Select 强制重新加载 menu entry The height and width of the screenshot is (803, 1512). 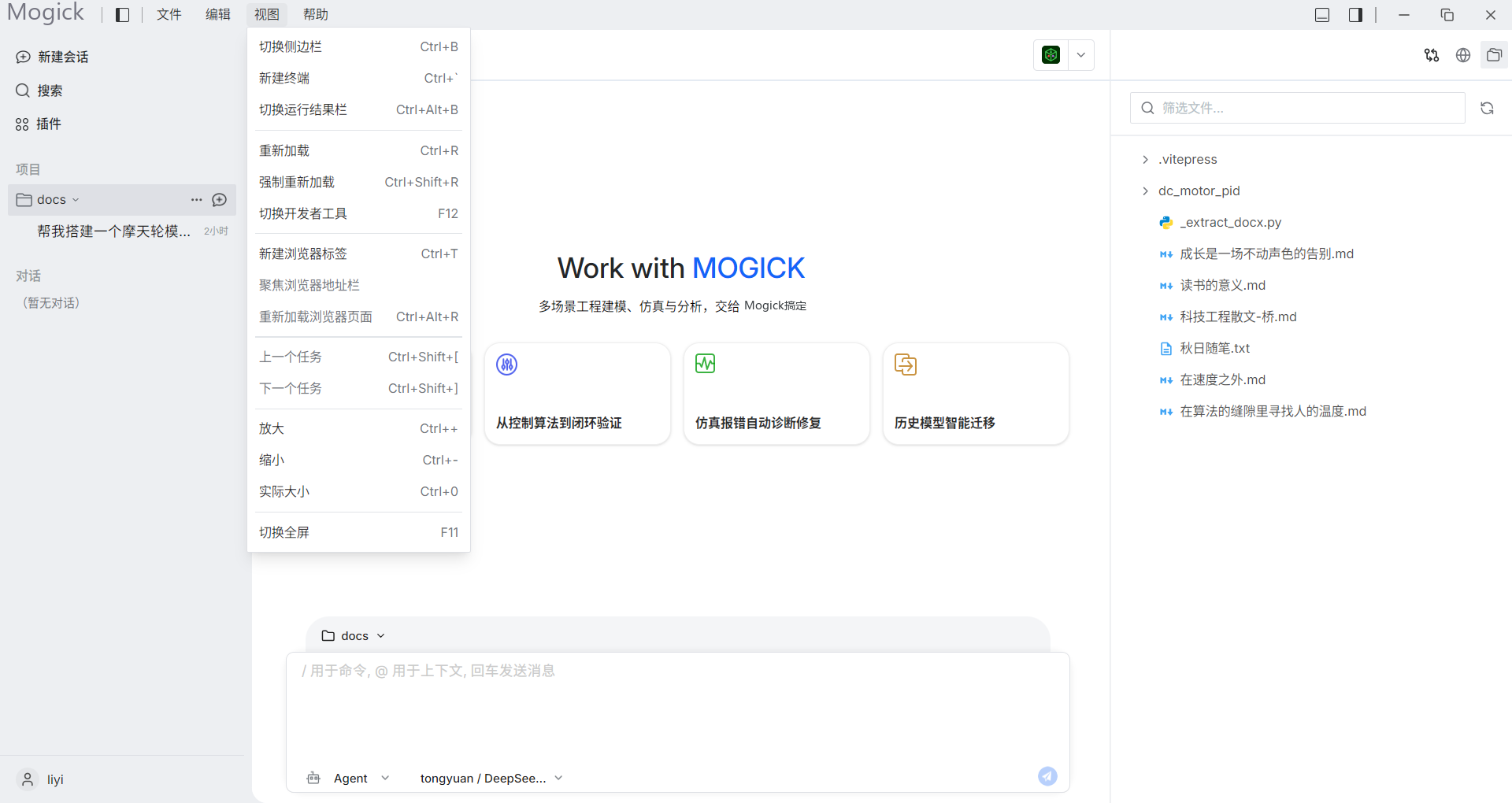358,182
